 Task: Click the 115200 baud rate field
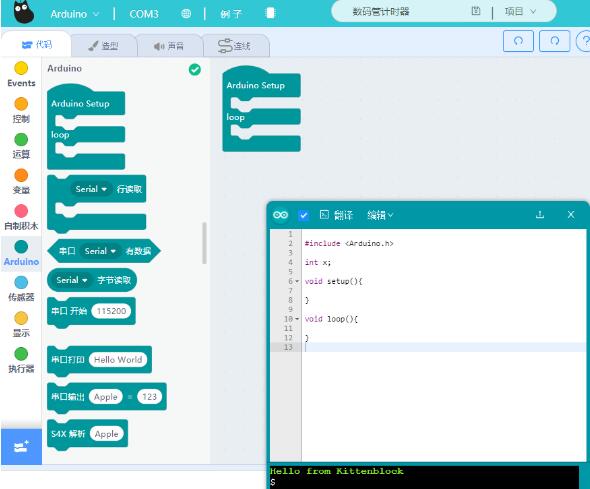111,311
